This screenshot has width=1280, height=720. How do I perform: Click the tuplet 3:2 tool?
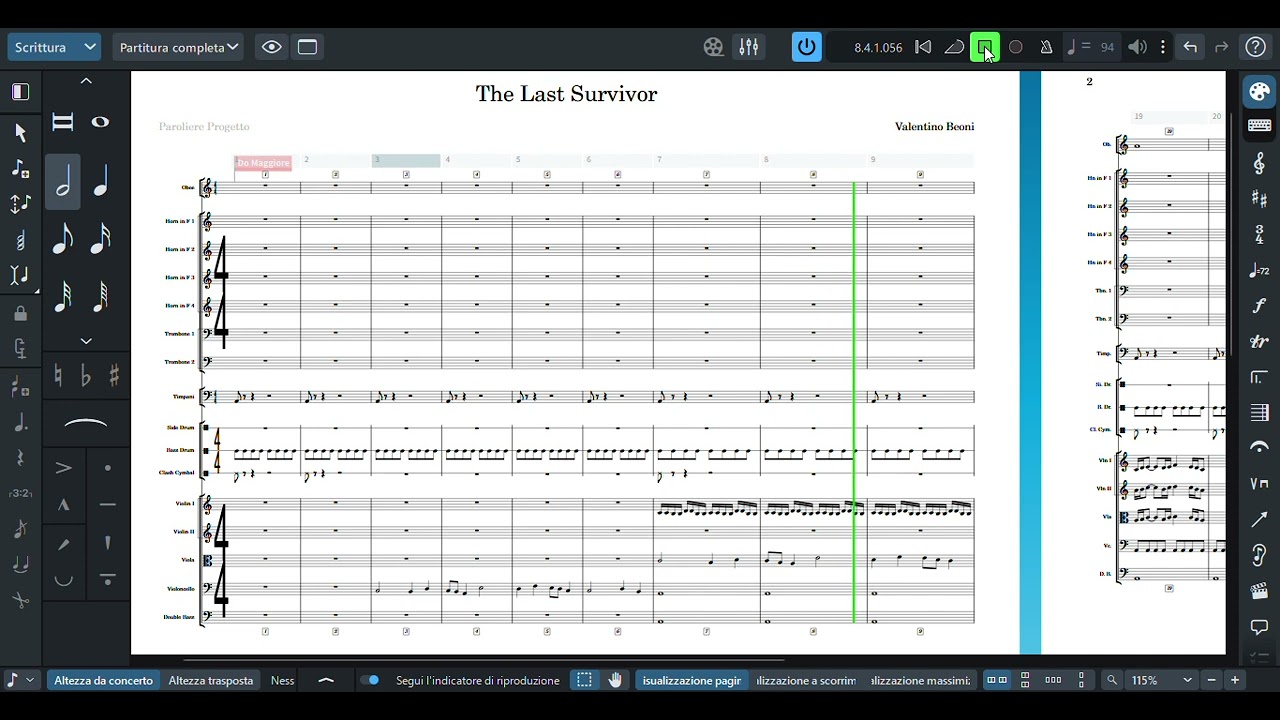point(20,493)
